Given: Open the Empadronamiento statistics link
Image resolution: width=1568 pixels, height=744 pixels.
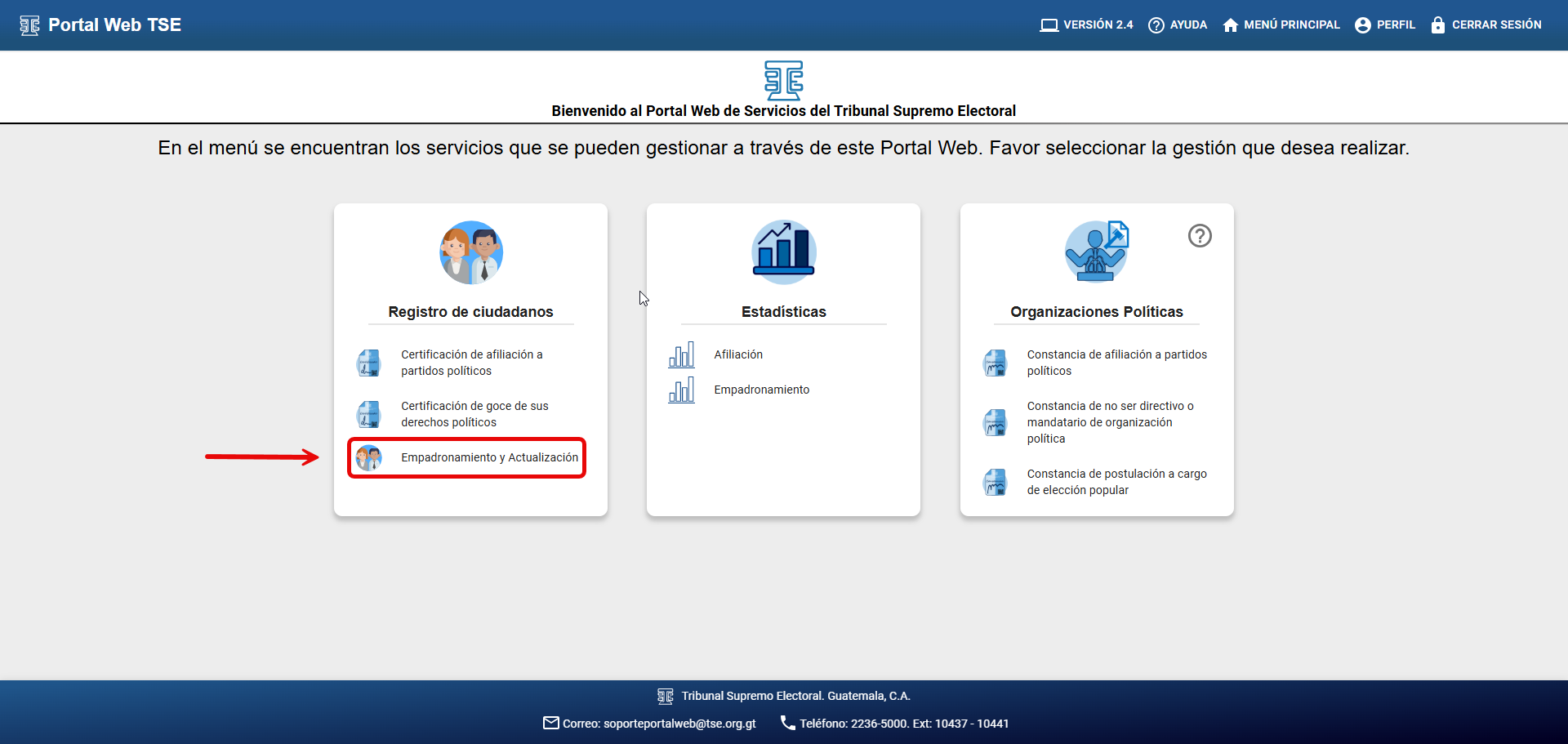Looking at the screenshot, I should (762, 390).
